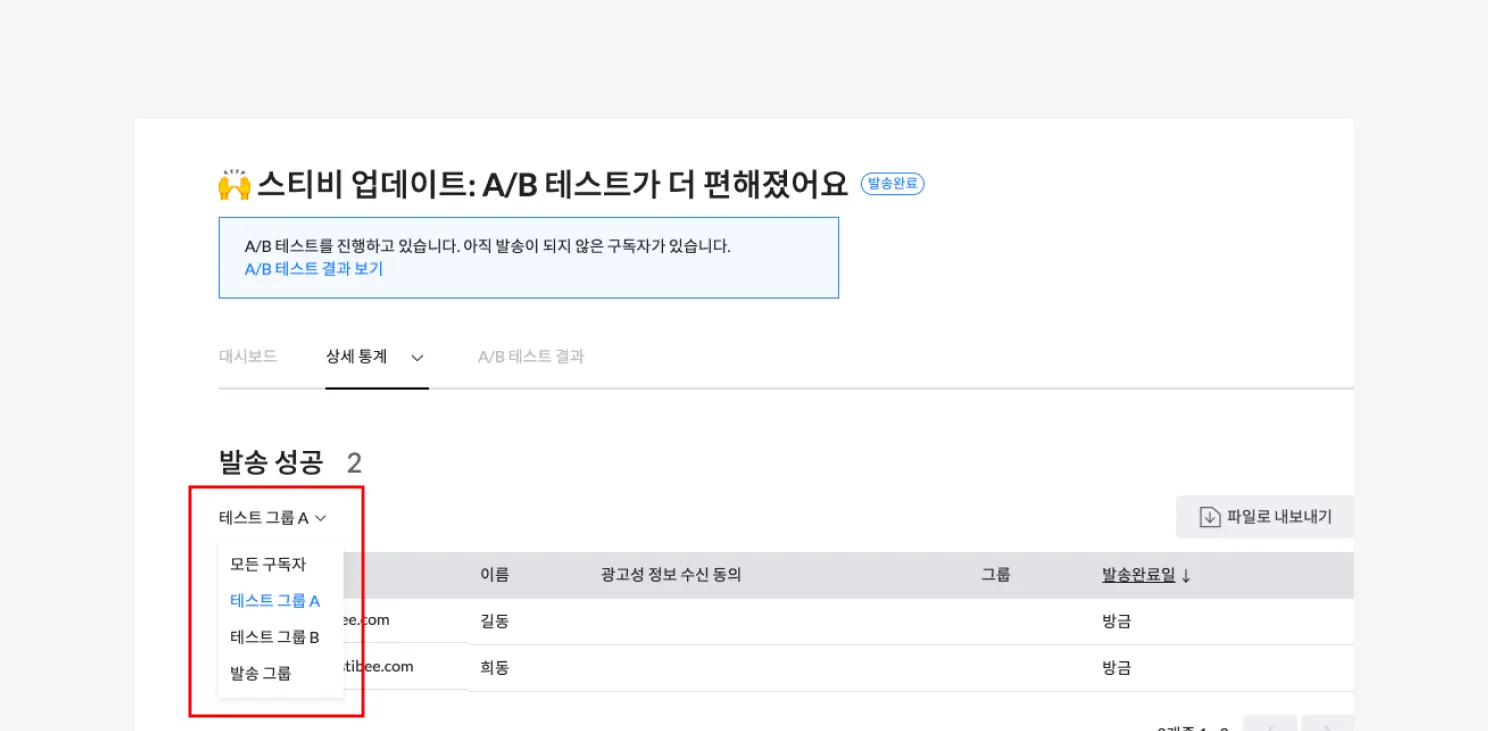Follow the A/B 테스트 결과 보기 link
Image resolution: width=1488 pixels, height=731 pixels.
(x=314, y=269)
